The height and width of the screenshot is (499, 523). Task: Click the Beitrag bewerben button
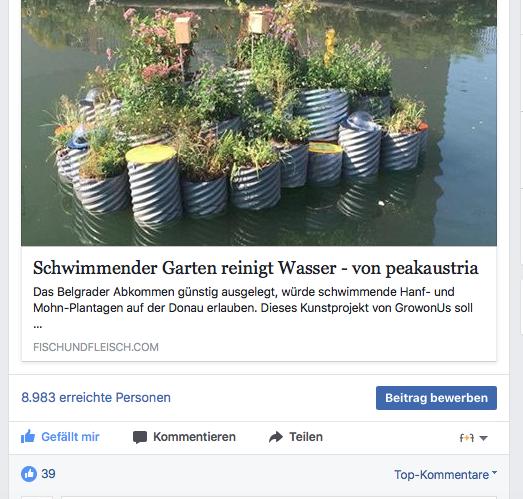pyautogui.click(x=436, y=398)
